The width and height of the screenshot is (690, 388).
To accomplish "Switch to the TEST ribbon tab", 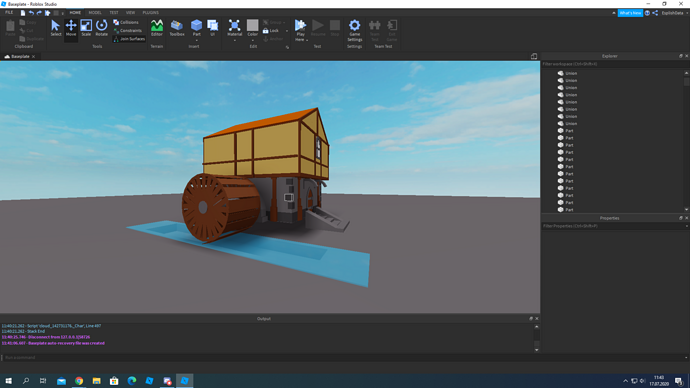I will [x=114, y=13].
